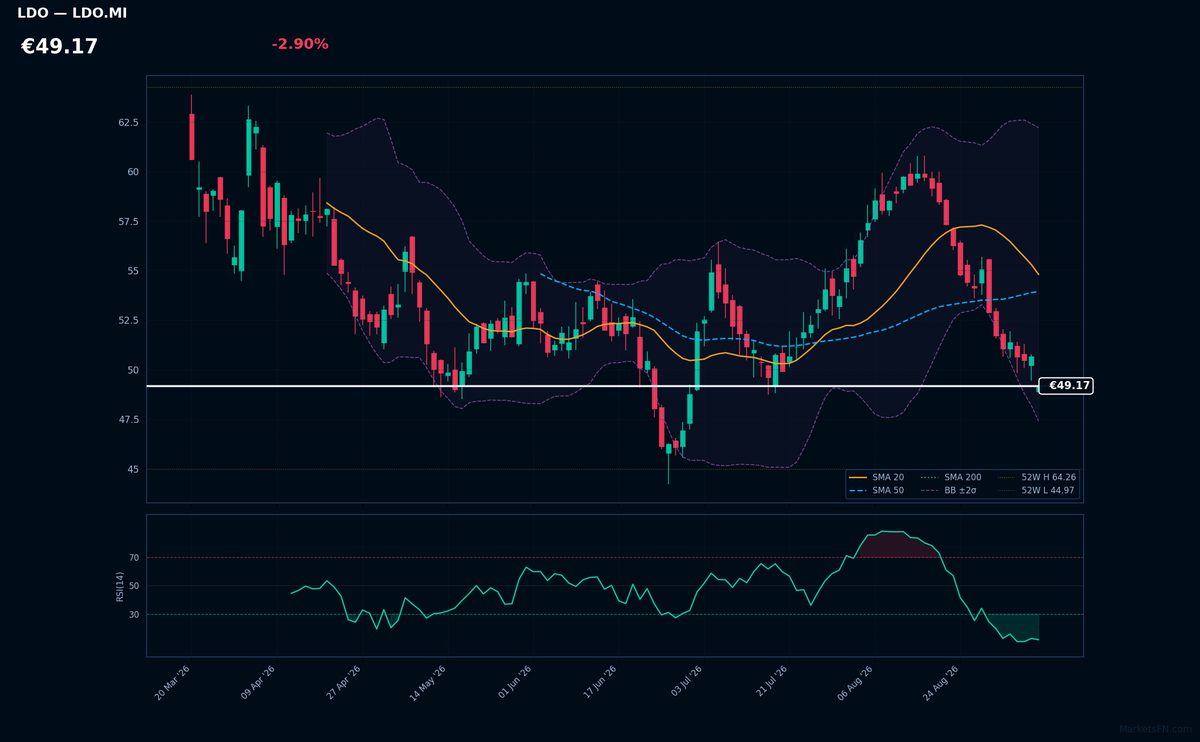1200x742 pixels.
Task: Click the 62.5 price axis label
Action: (128, 123)
